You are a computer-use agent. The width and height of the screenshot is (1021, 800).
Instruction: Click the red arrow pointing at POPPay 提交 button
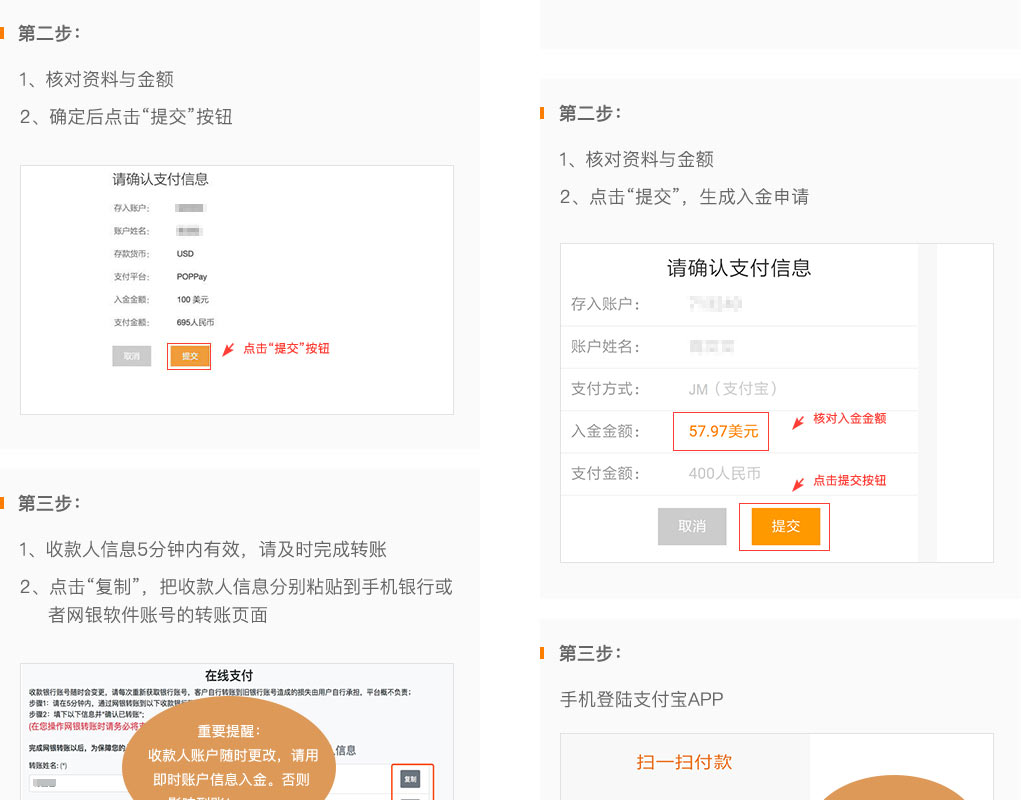point(228,350)
